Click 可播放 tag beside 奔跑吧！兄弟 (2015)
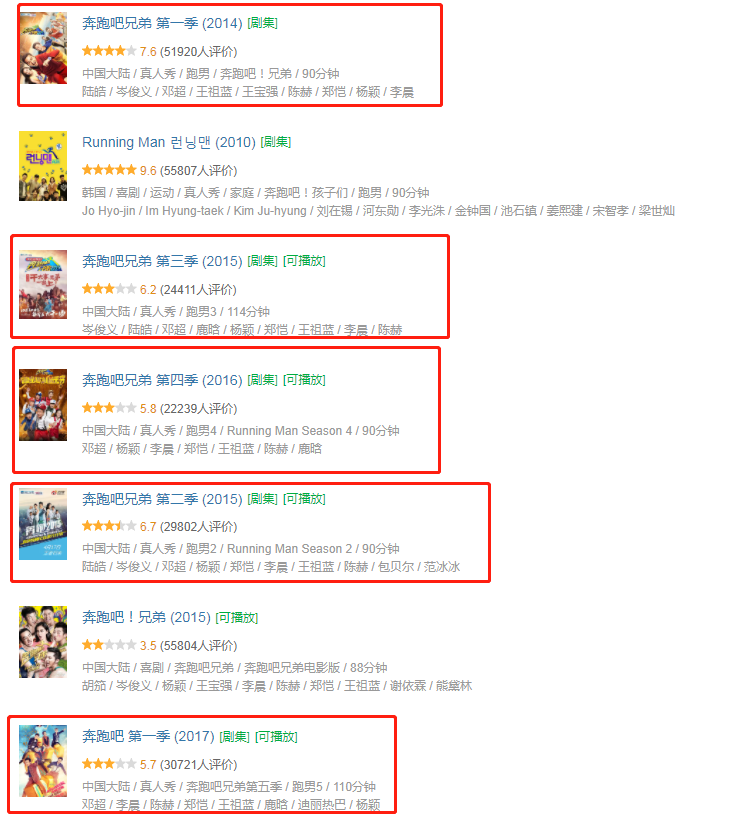This screenshot has width=748, height=815. (237, 617)
